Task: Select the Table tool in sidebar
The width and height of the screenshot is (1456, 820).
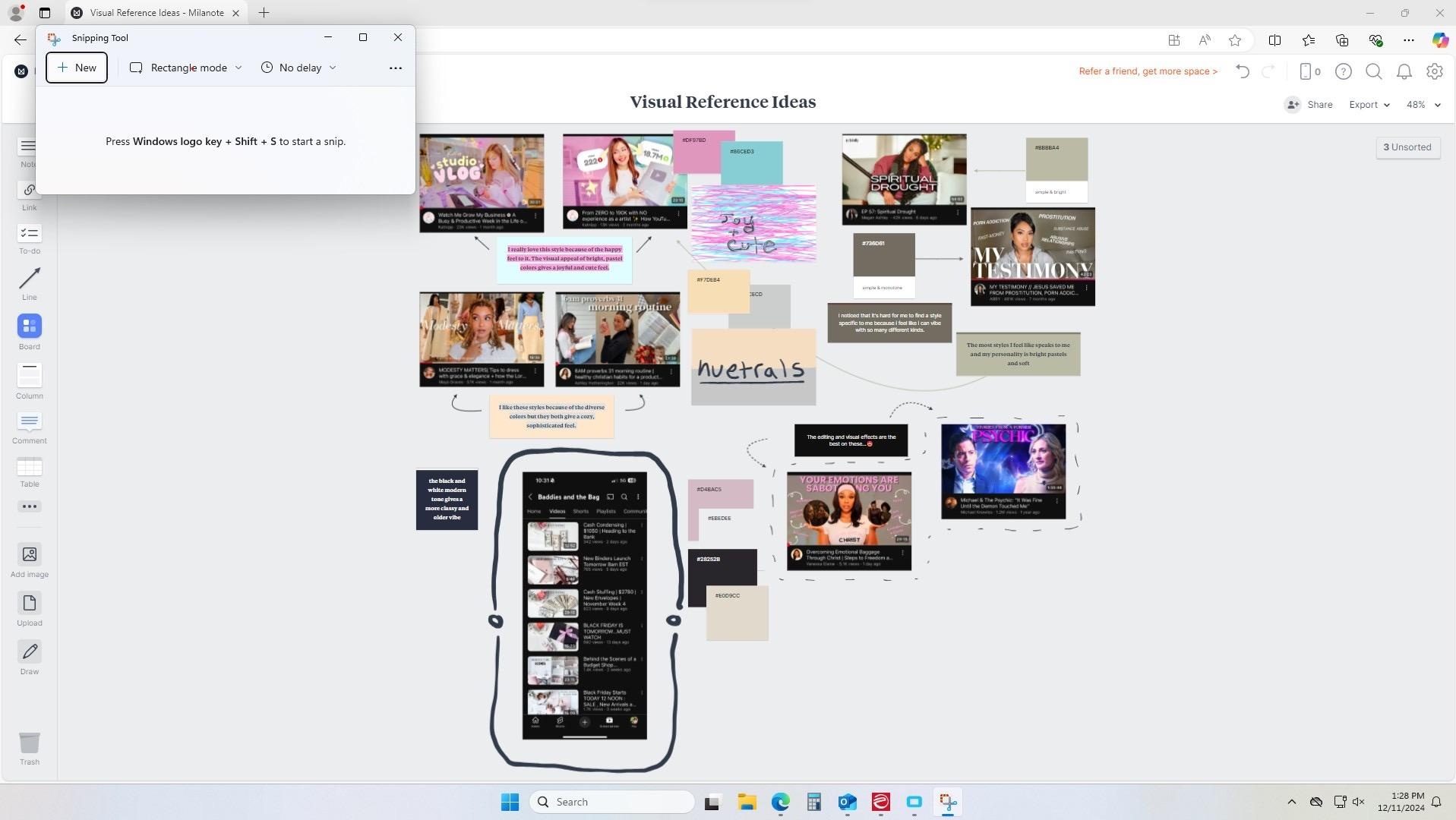Action: point(29,471)
